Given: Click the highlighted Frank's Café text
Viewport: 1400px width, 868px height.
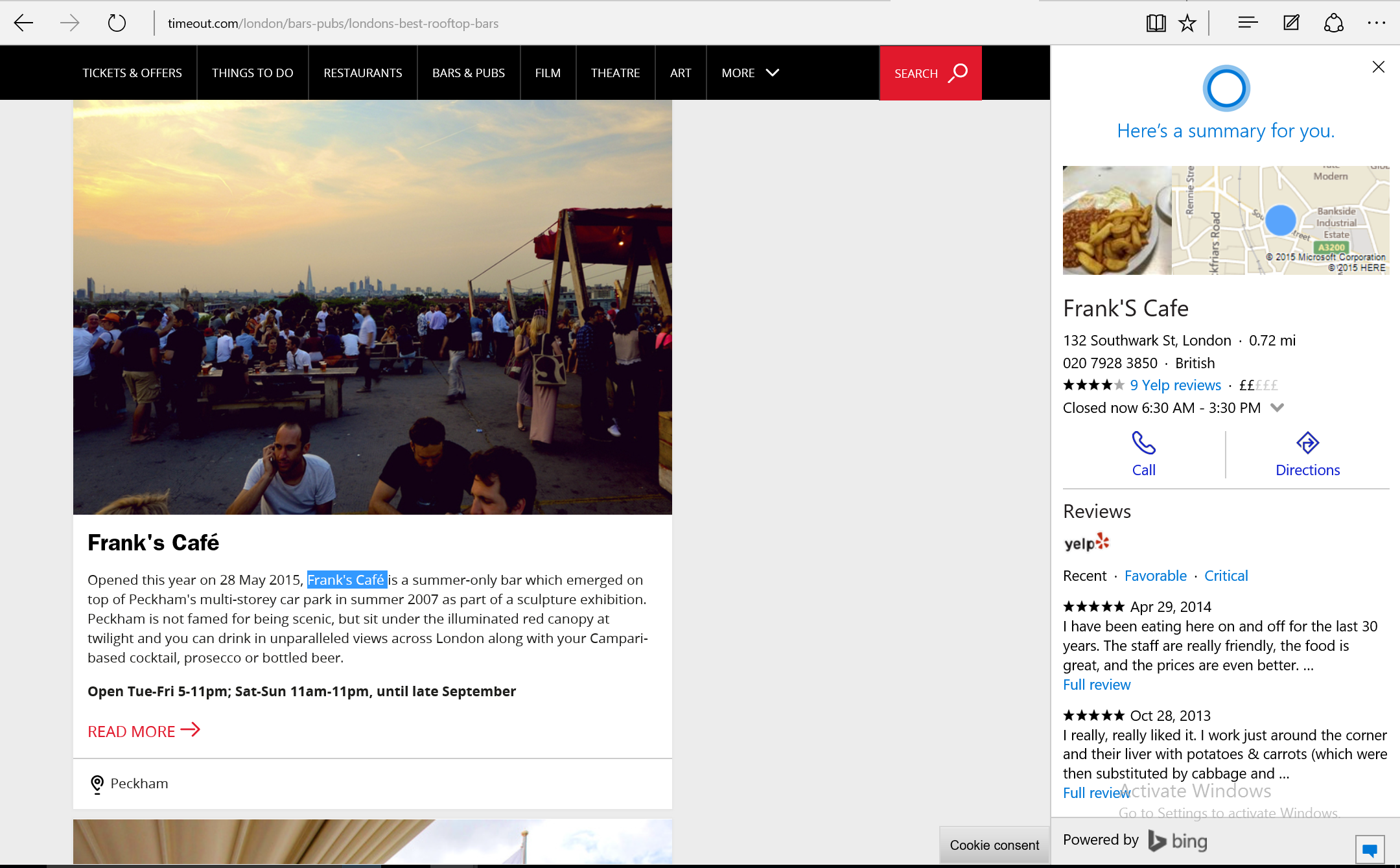Looking at the screenshot, I should click(x=347, y=580).
